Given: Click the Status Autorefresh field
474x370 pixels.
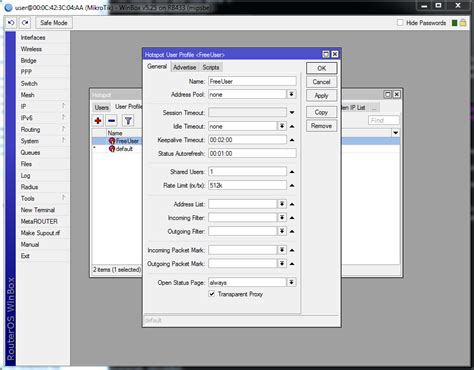Looking at the screenshot, I should pyautogui.click(x=252, y=153).
